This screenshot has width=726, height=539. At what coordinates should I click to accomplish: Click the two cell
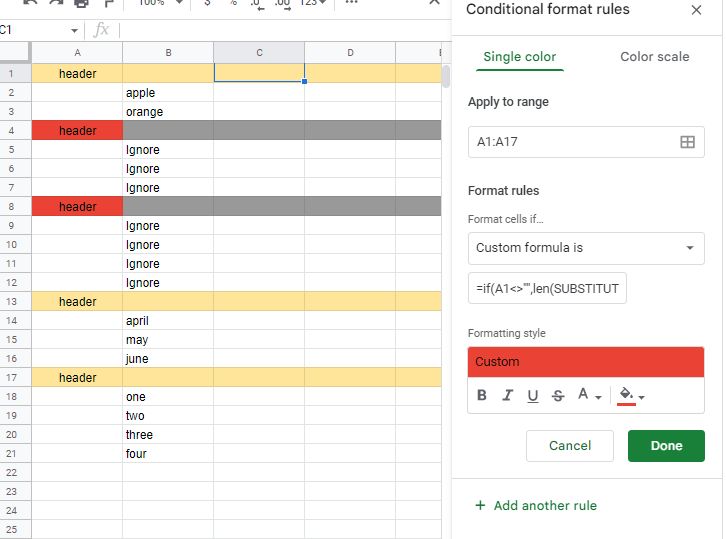(168, 415)
